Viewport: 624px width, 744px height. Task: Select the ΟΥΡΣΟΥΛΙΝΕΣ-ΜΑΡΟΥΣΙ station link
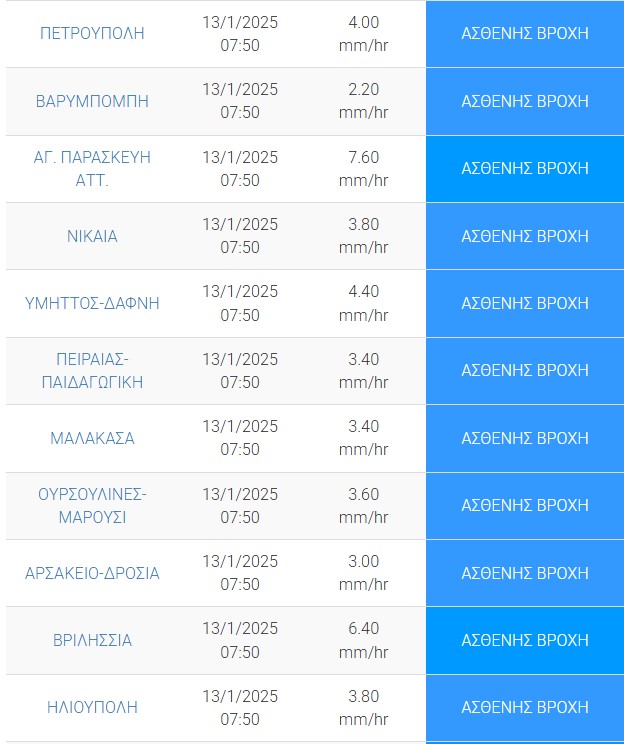(92, 505)
